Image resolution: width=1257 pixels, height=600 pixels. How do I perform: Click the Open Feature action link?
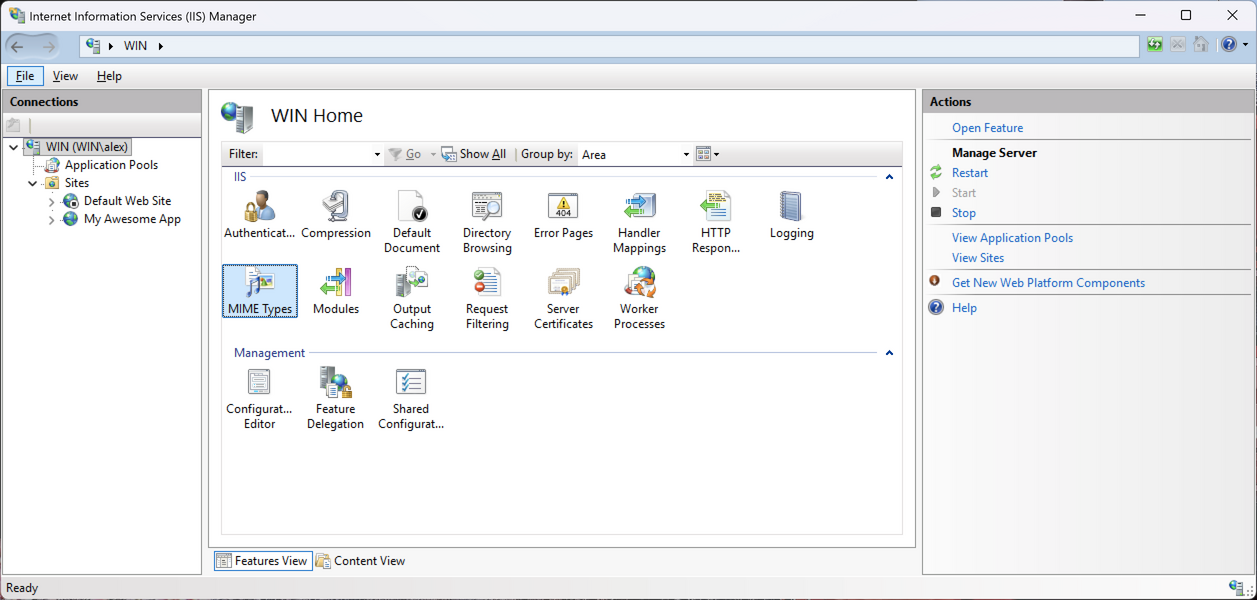click(987, 128)
